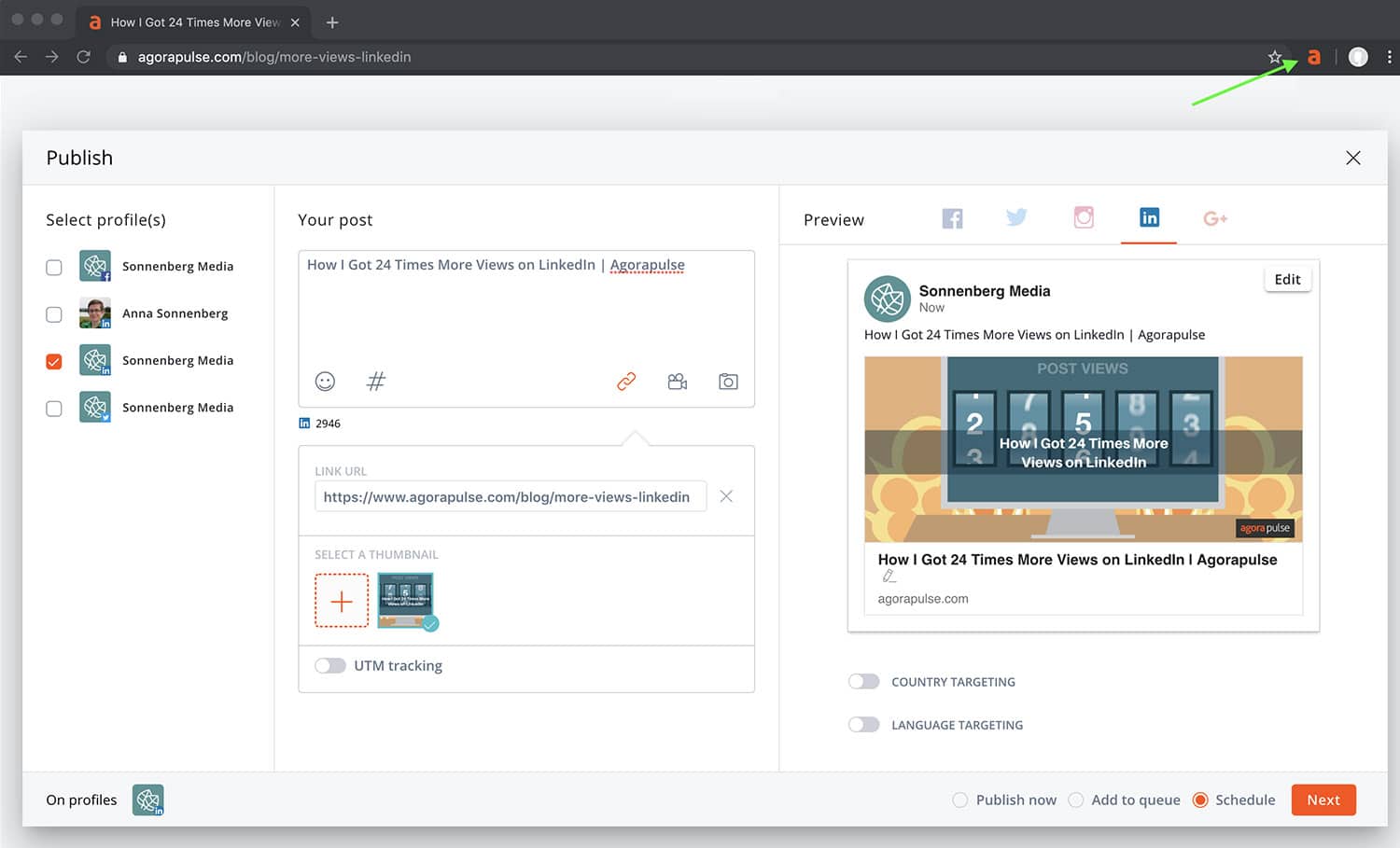Switch preview to Twitter

click(x=1016, y=217)
